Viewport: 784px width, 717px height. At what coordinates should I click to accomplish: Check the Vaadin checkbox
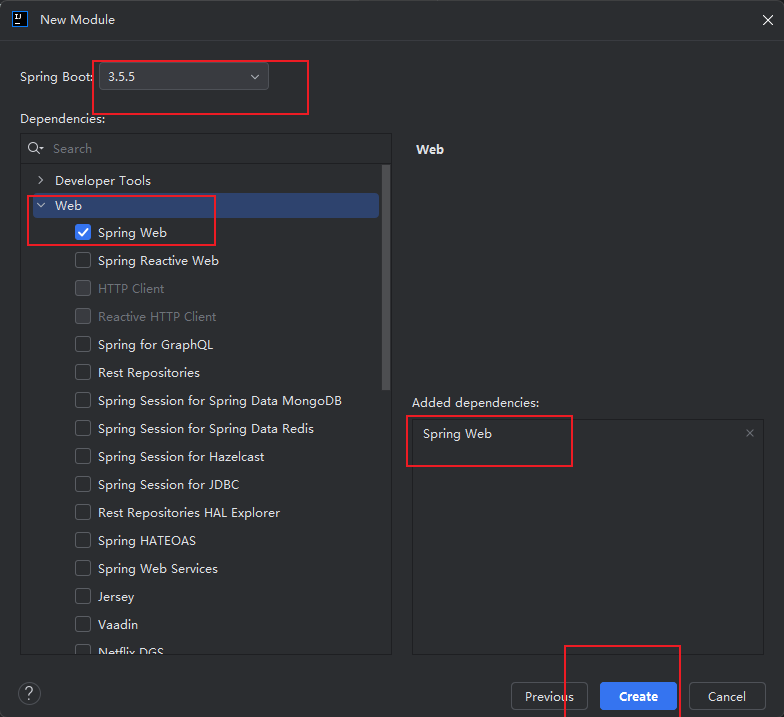pos(83,624)
